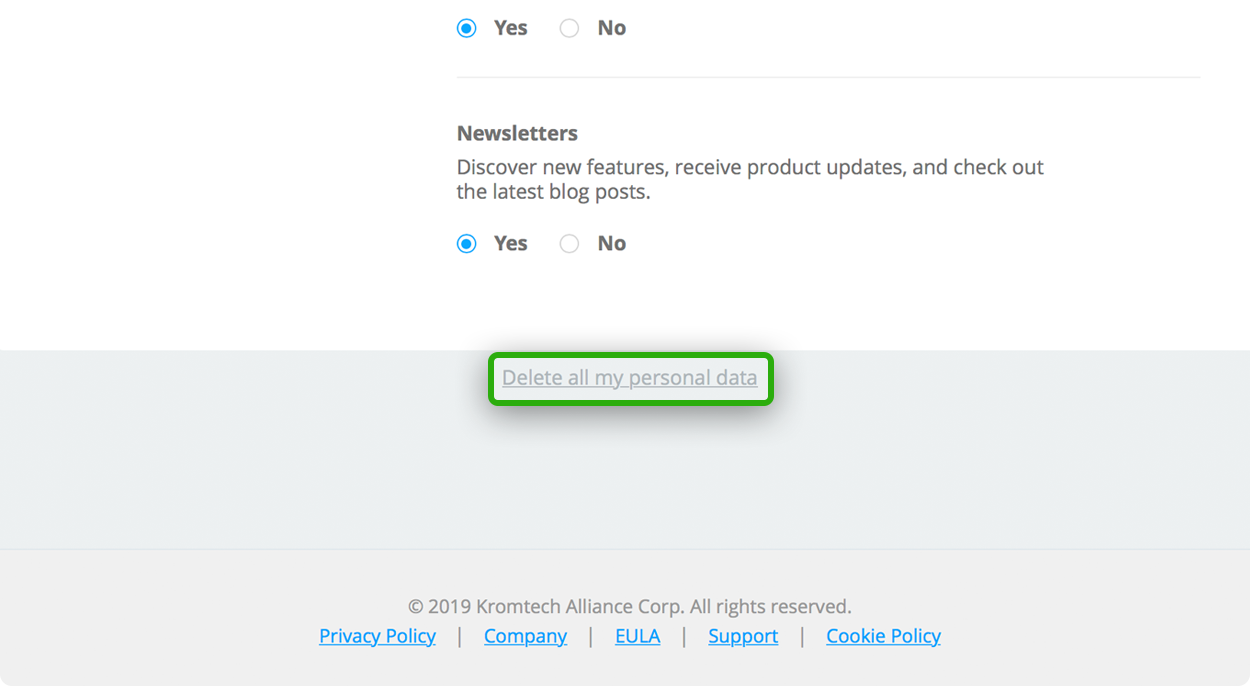1250x686 pixels.
Task: Choose the No radio in the top section
Action: pyautogui.click(x=569, y=28)
